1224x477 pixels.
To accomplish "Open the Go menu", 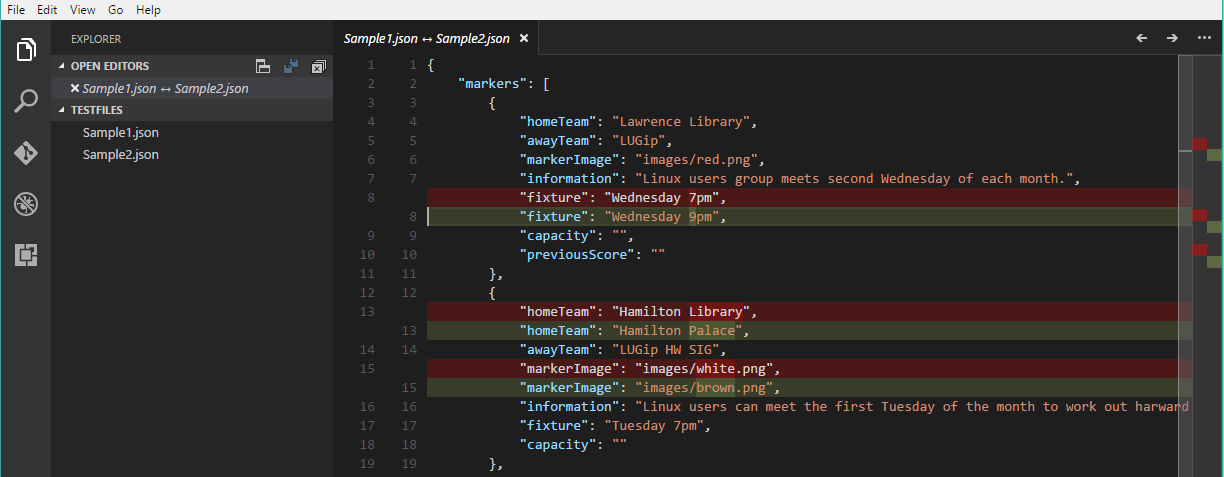I will pos(116,9).
